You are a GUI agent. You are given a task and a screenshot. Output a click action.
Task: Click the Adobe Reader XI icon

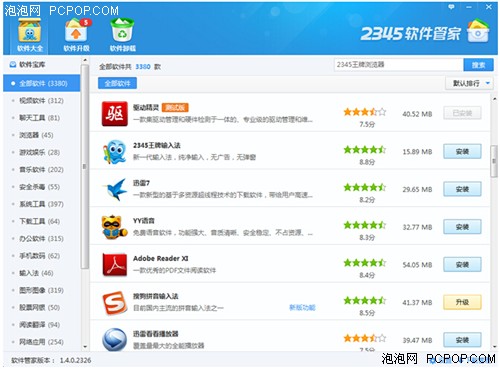pyautogui.click(x=114, y=265)
